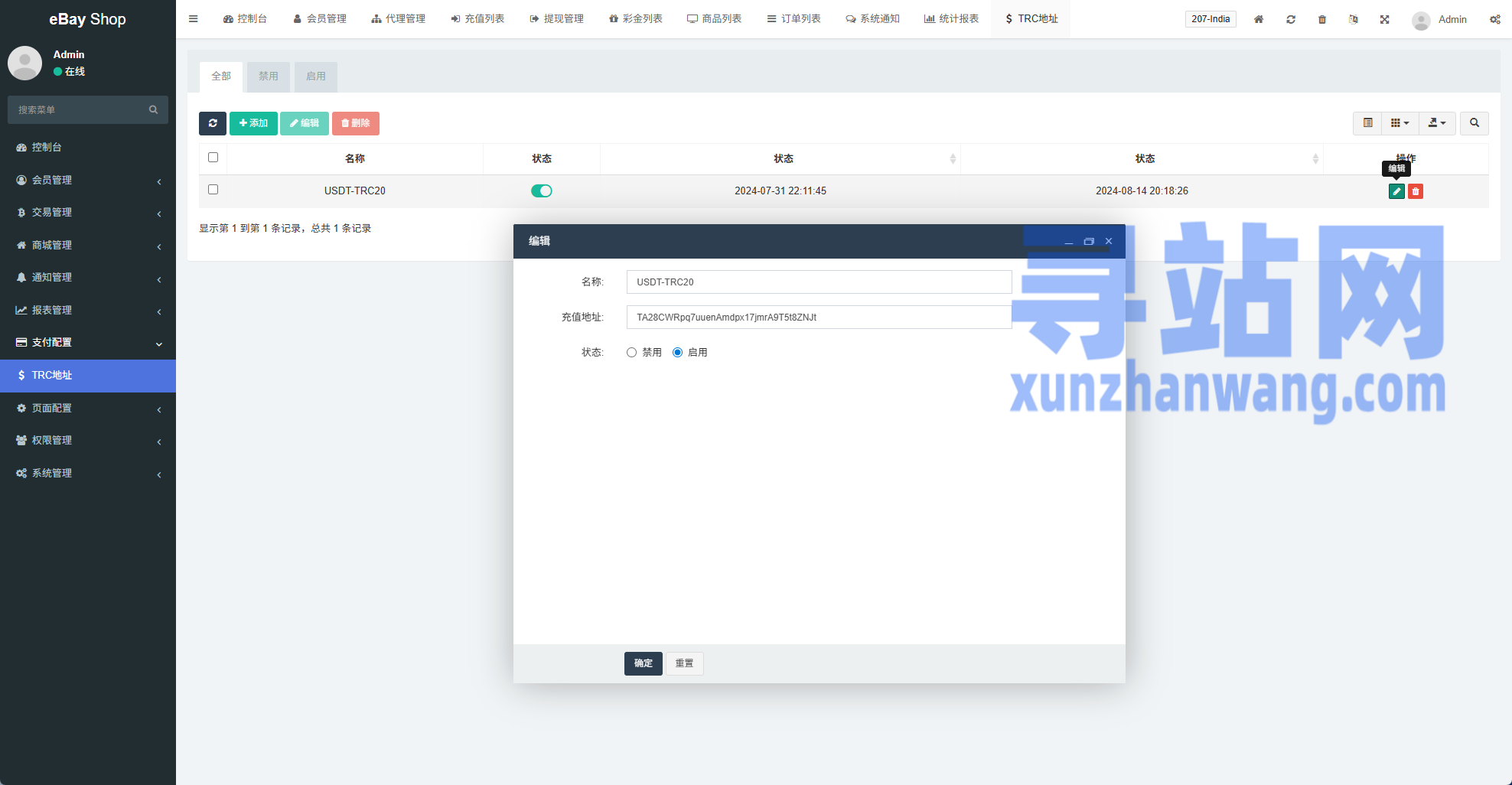Enter fullscreen using the expand icon
The width and height of the screenshot is (1512, 785).
[1385, 19]
